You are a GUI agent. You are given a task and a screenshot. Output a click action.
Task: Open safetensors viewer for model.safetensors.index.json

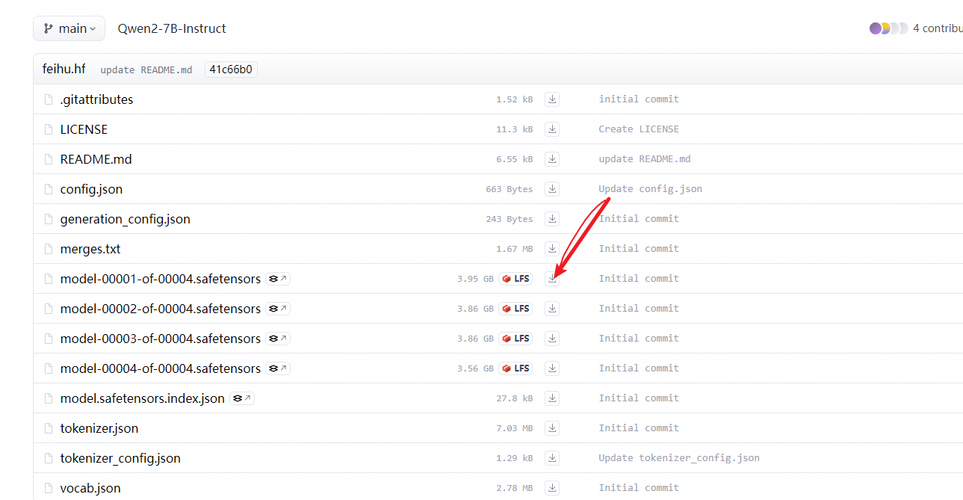point(242,398)
